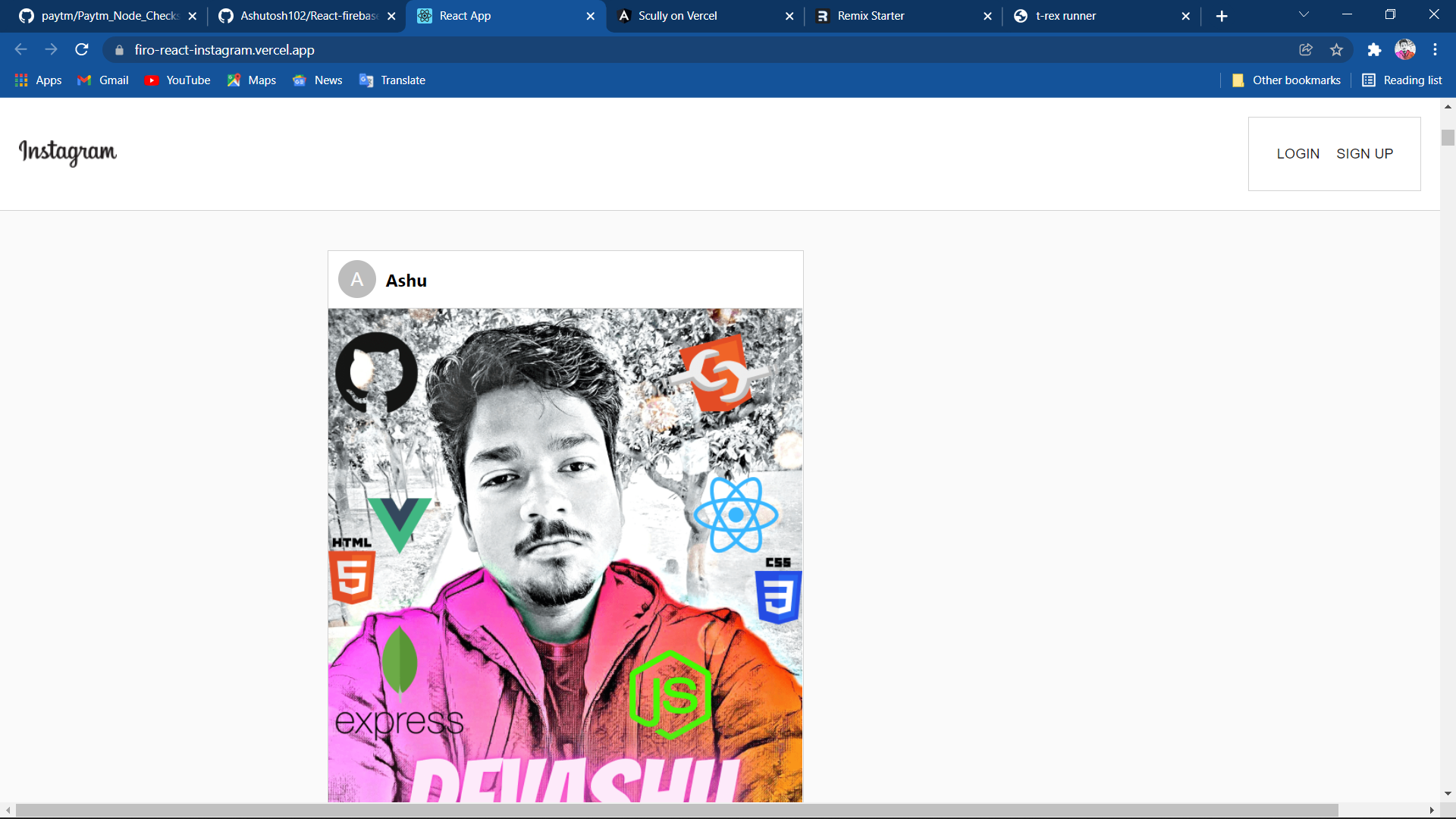Close the paytm/Paytm_Node_Checksum tab
Screen dimensions: 1456x819
[x=193, y=16]
